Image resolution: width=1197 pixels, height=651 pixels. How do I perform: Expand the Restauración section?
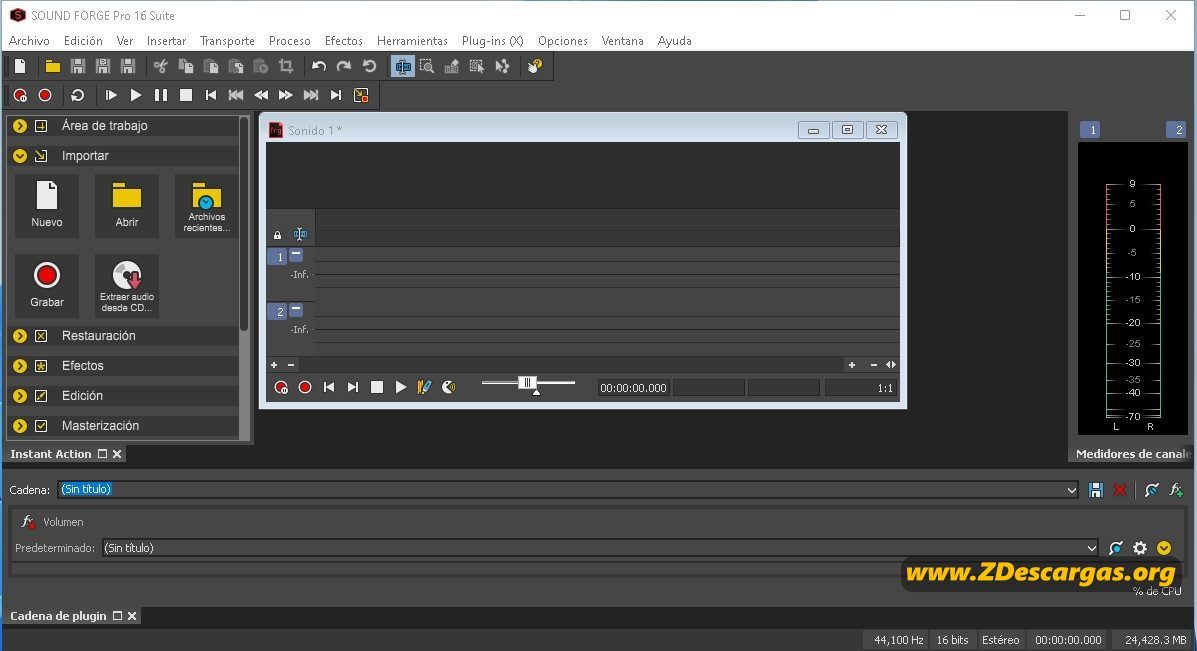(x=20, y=336)
